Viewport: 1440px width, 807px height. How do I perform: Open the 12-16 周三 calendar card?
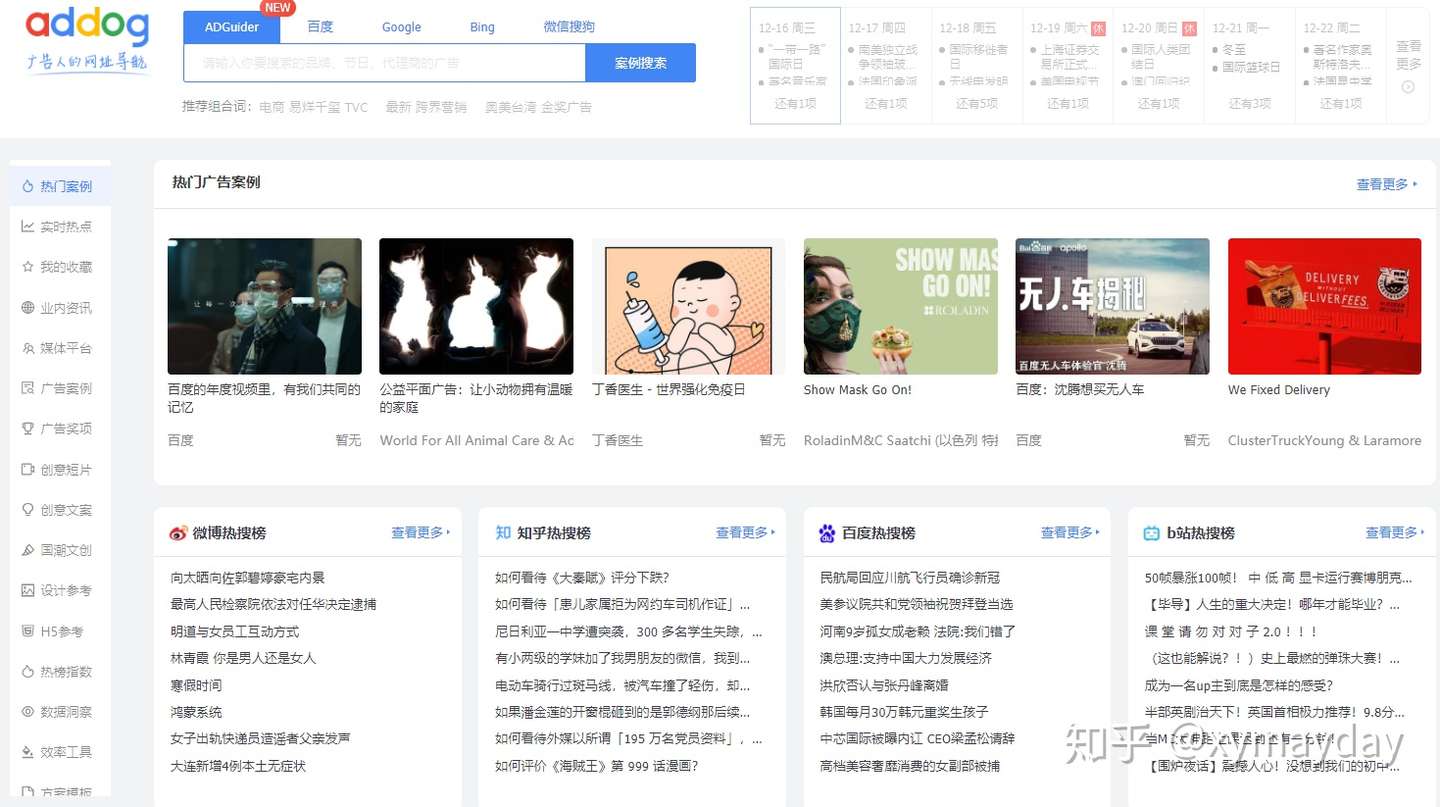point(795,66)
